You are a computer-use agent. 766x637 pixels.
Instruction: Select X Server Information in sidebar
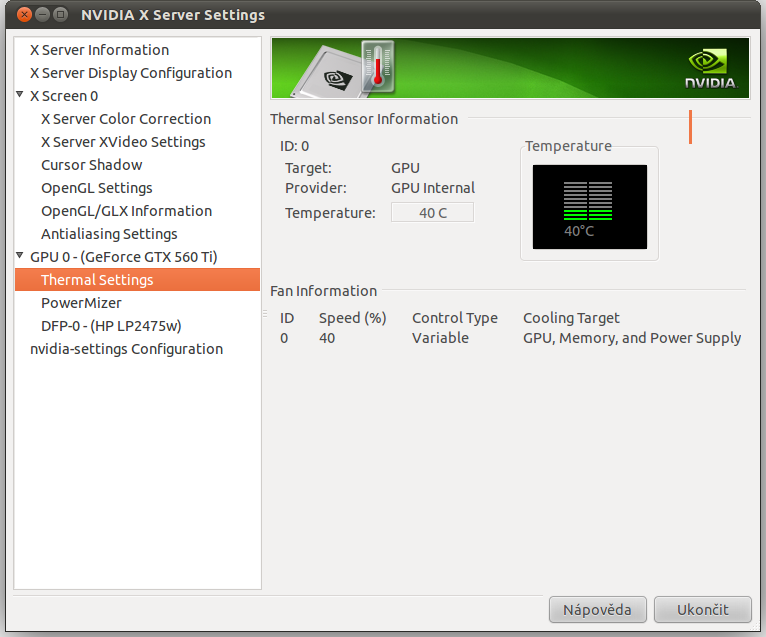pos(99,50)
